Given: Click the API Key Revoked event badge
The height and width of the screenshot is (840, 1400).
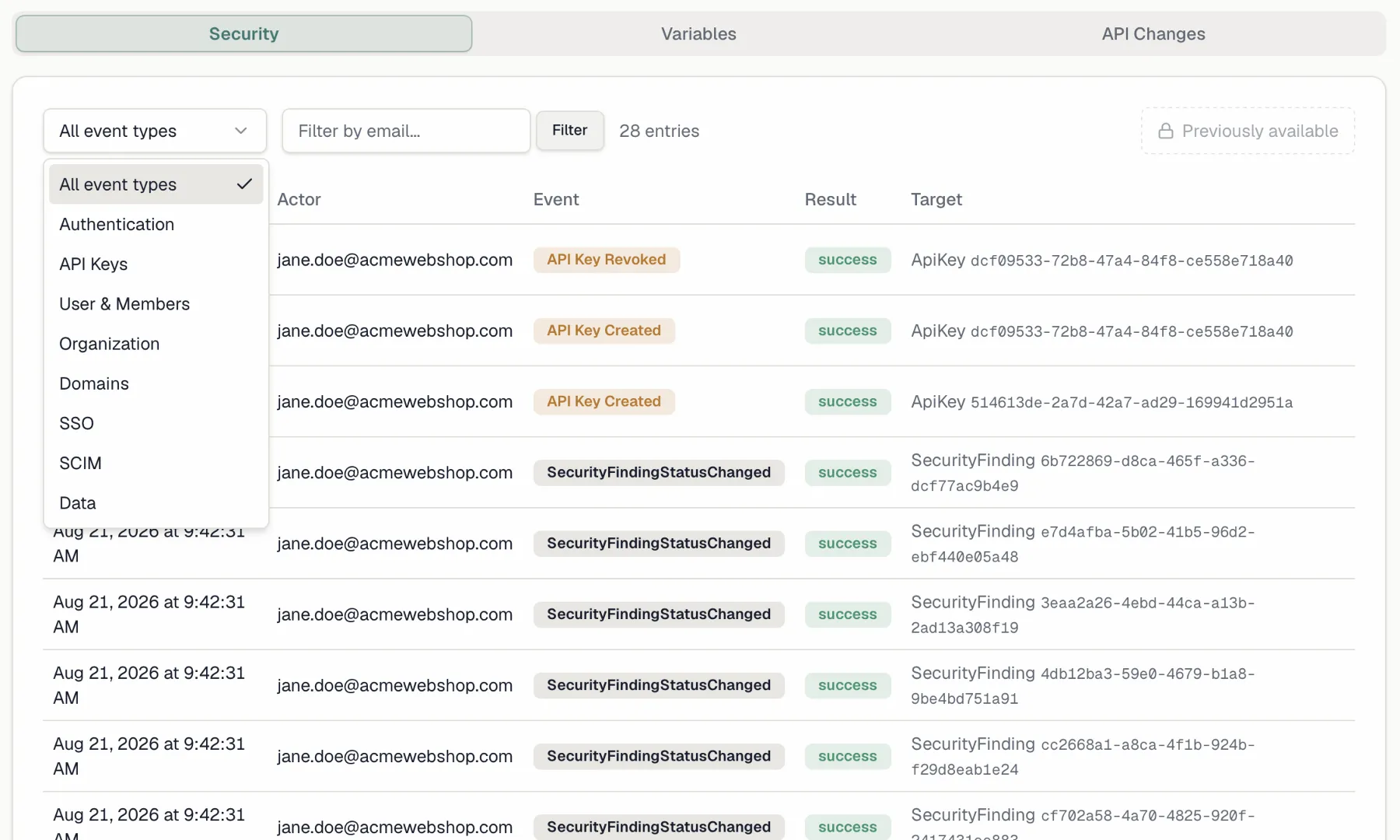Looking at the screenshot, I should pos(606,259).
